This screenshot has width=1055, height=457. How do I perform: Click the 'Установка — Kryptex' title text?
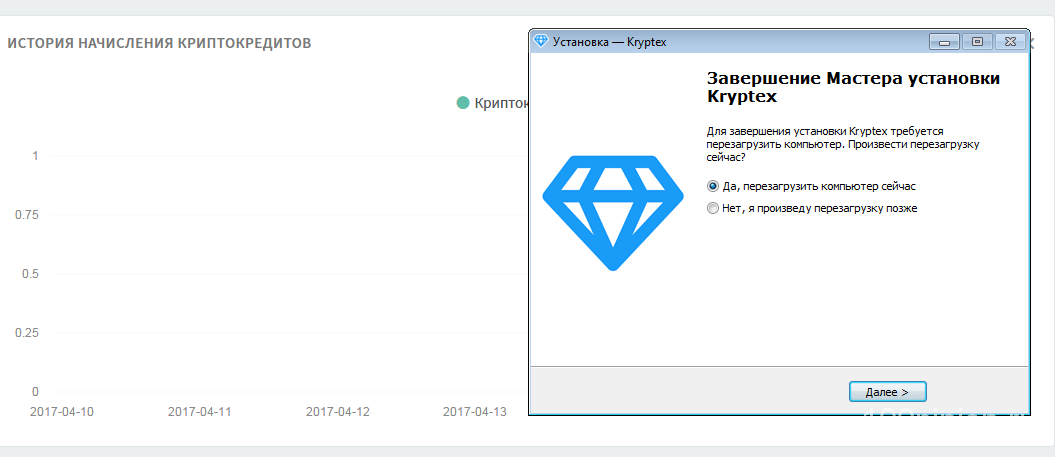pyautogui.click(x=610, y=42)
